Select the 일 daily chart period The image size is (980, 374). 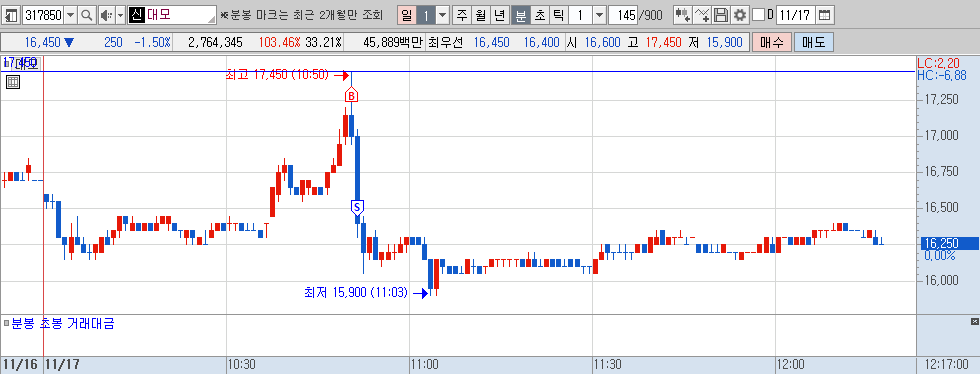coord(406,15)
